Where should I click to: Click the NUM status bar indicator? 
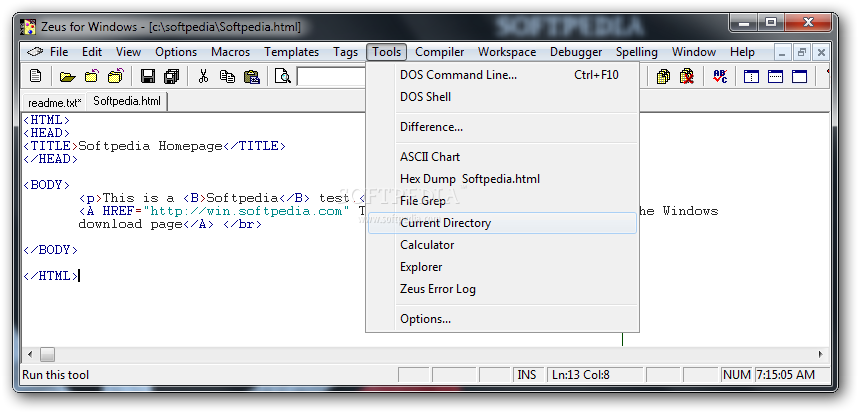[x=737, y=375]
